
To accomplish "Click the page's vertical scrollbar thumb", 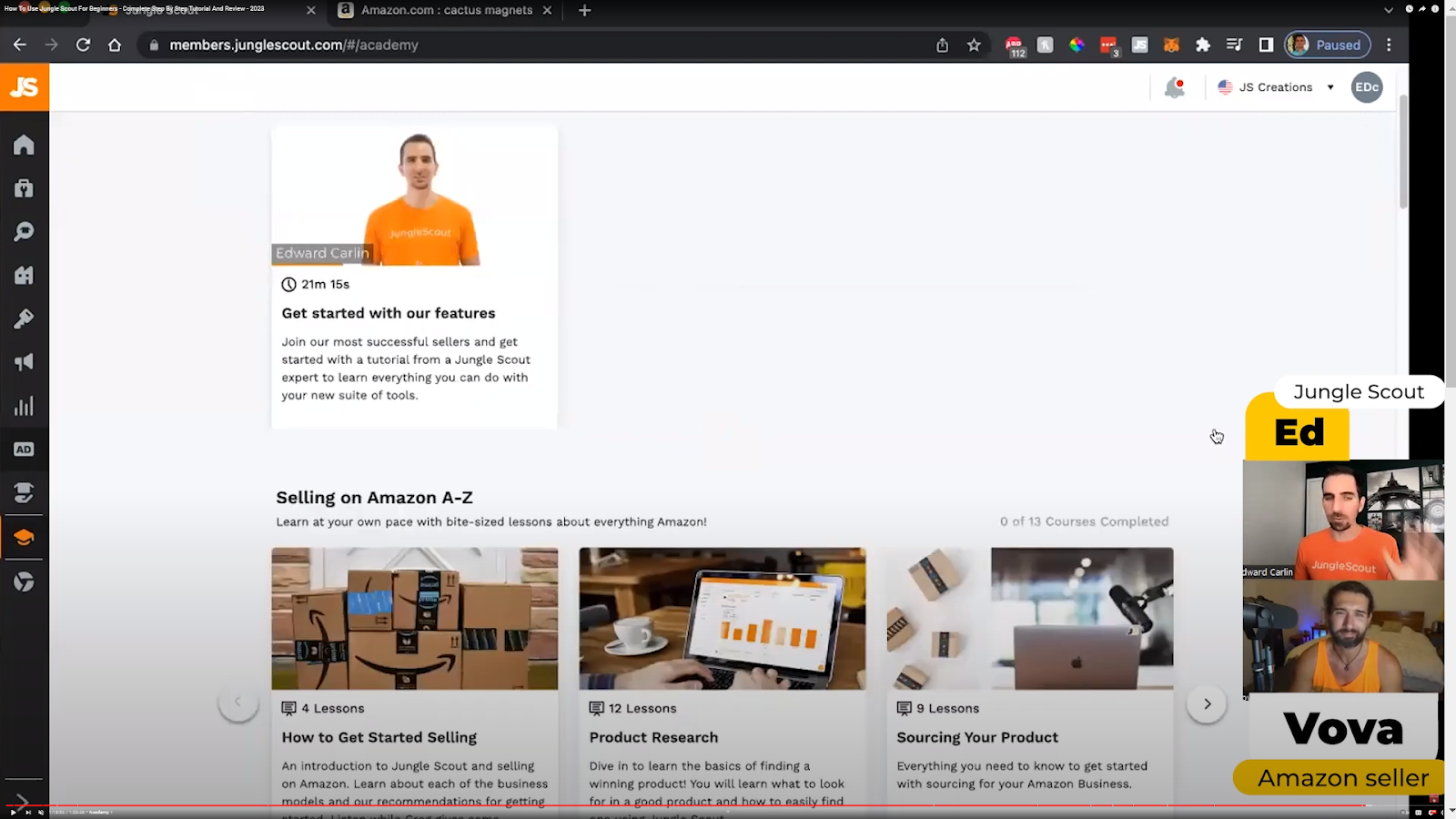I will (x=1403, y=150).
